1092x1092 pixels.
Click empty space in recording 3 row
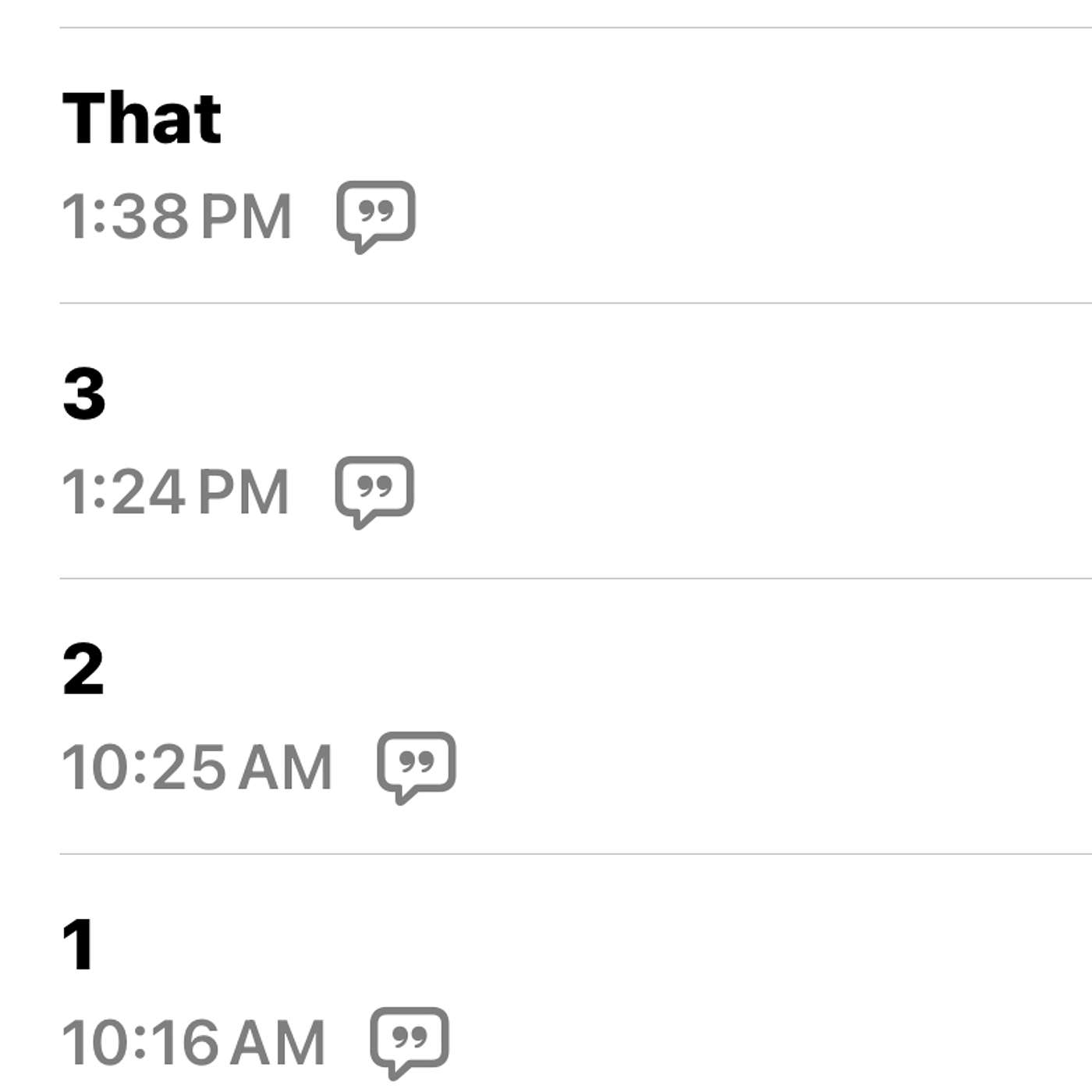pyautogui.click(x=741, y=441)
